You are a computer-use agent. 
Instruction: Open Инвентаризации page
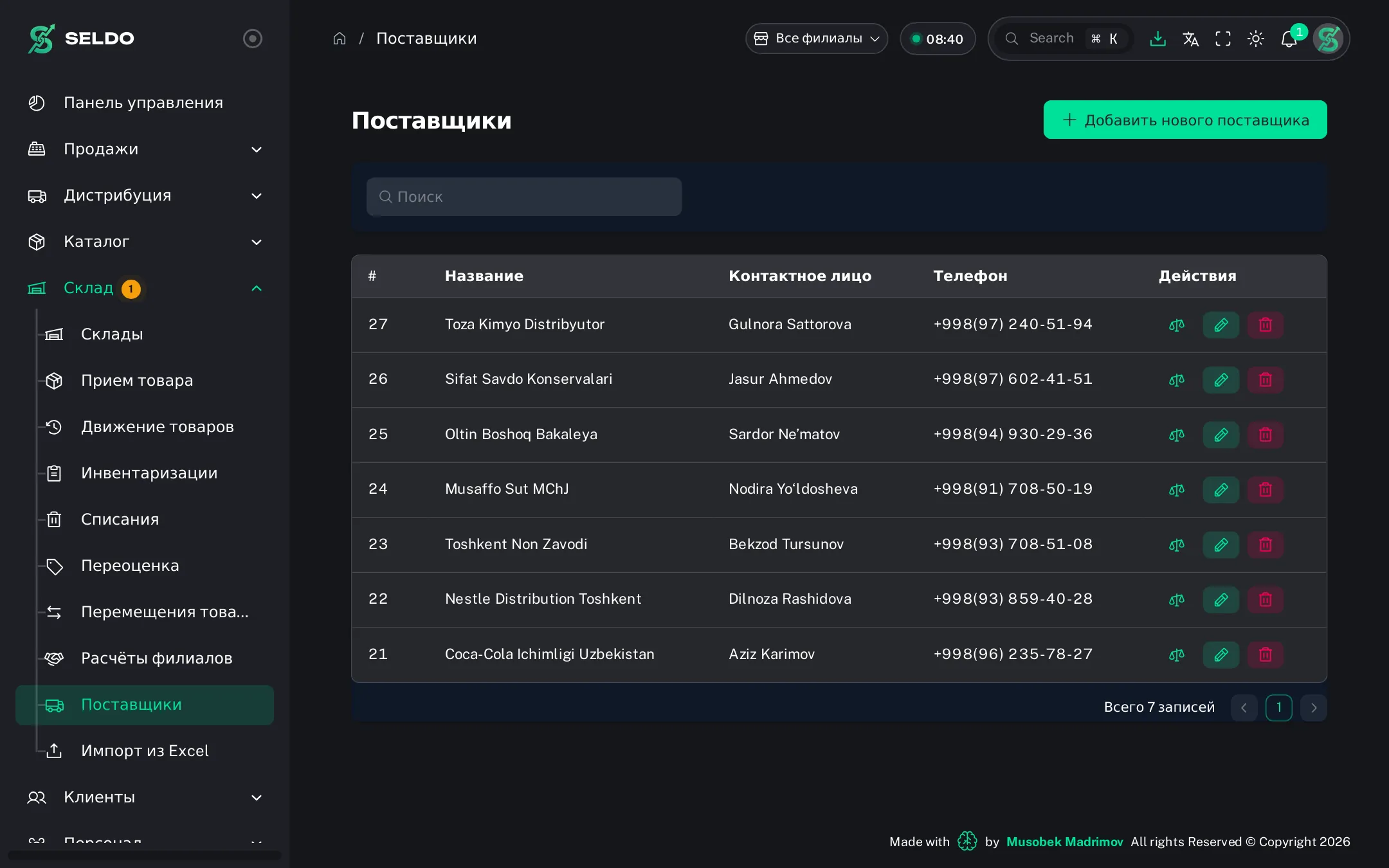[145, 473]
